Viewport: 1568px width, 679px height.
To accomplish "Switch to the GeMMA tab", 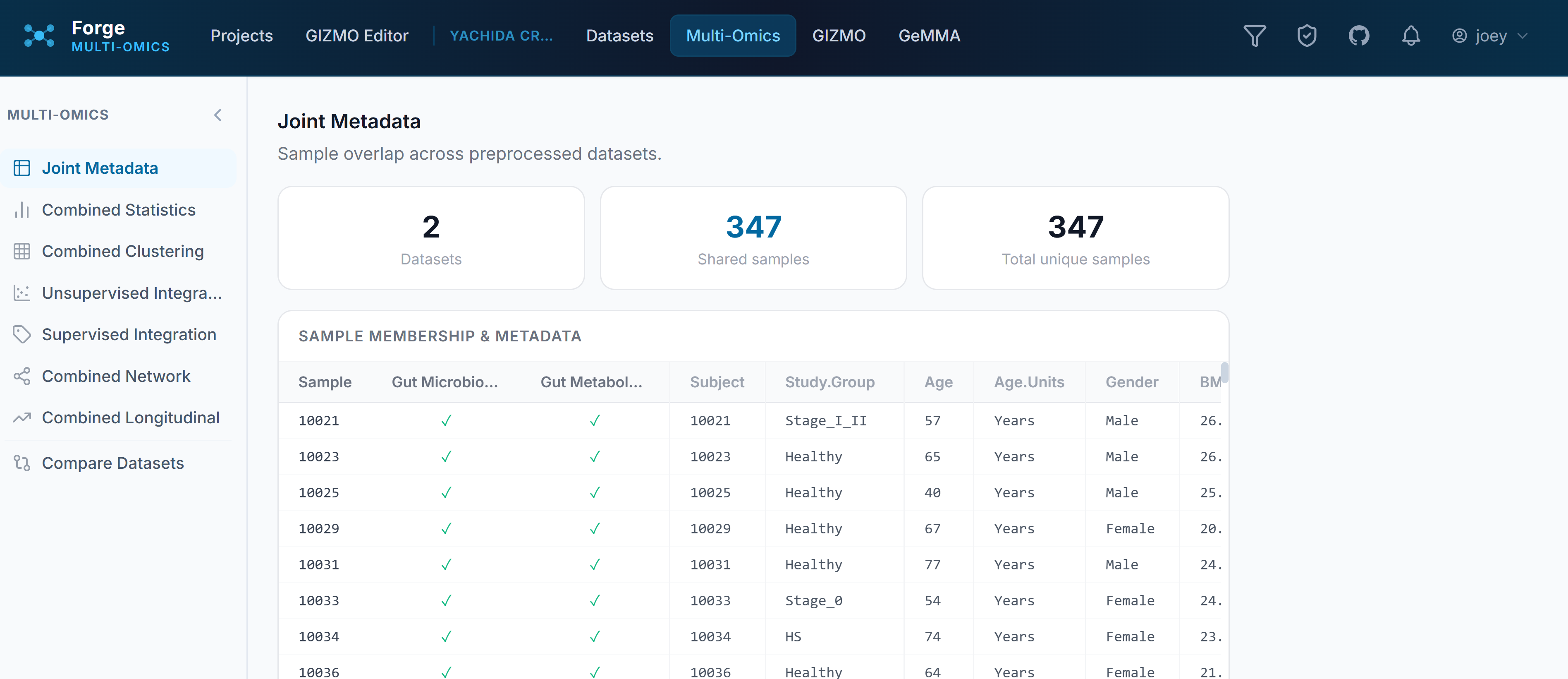I will click(929, 35).
